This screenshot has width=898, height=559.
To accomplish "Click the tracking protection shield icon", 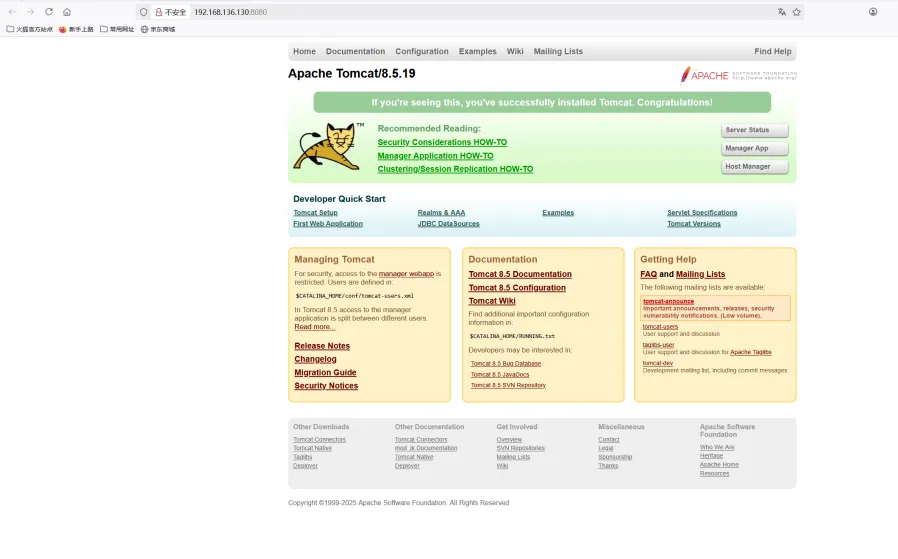I will point(144,12).
